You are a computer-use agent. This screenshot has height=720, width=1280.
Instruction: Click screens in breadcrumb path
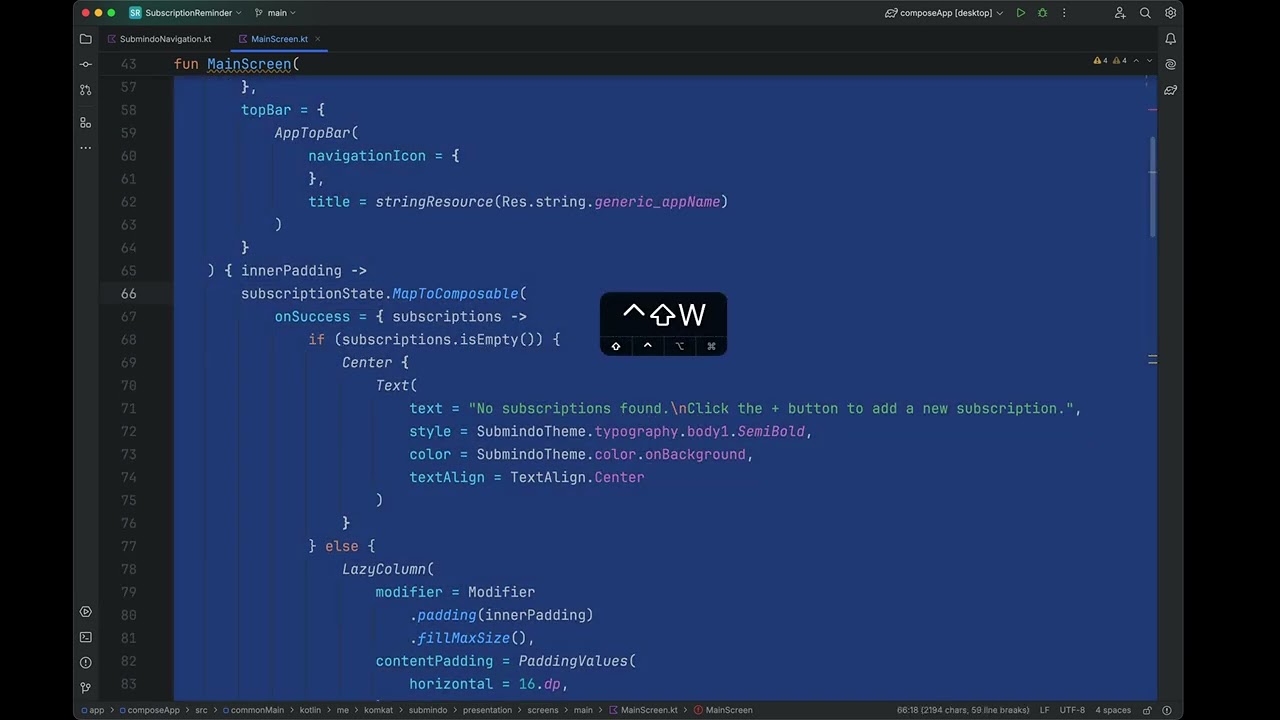point(543,710)
